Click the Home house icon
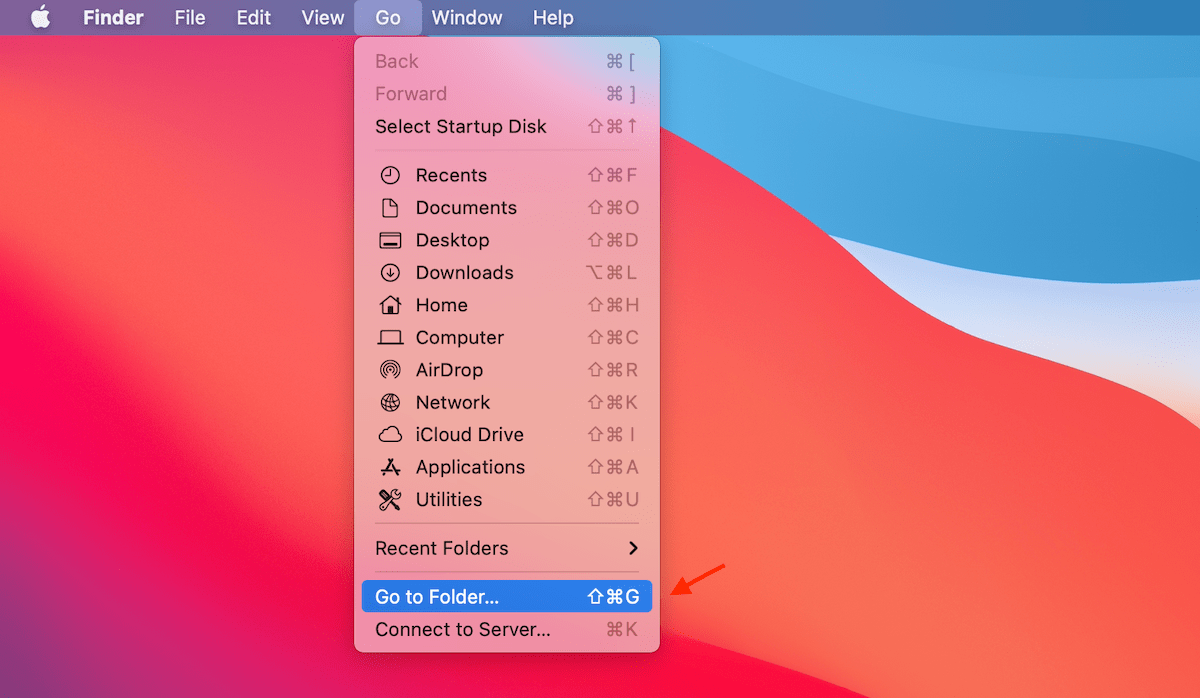 [390, 305]
